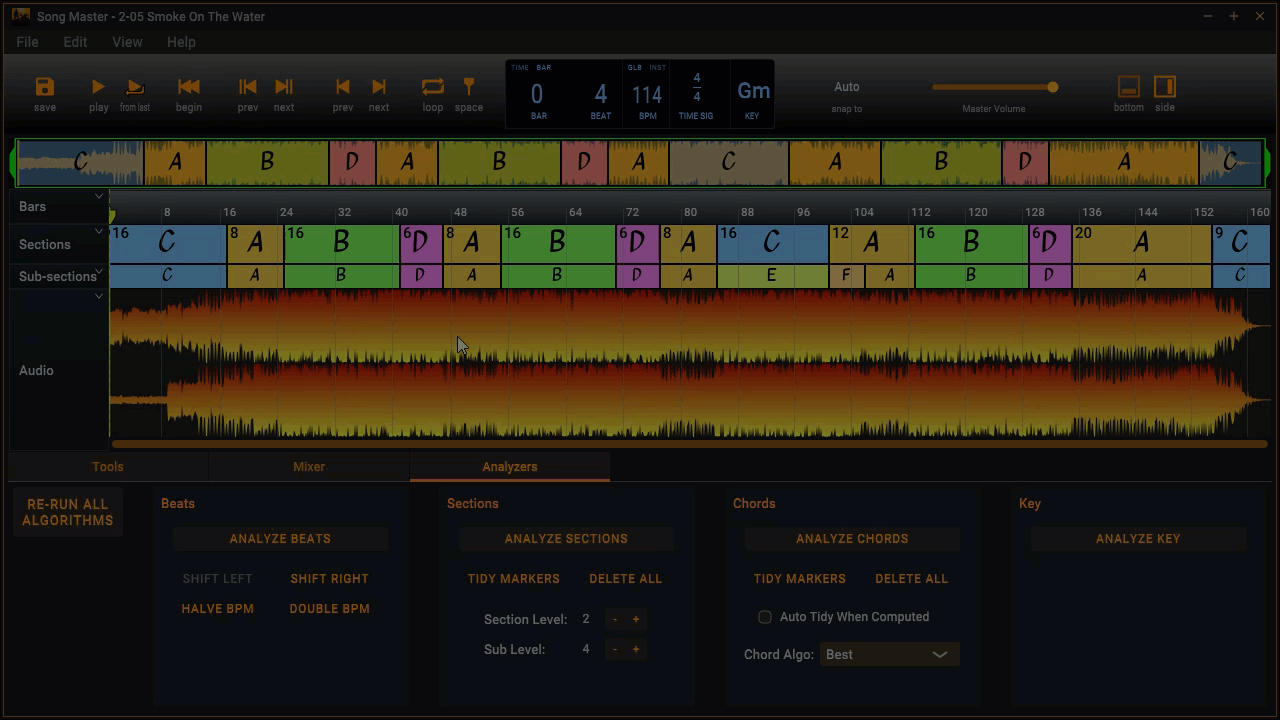Click Double BPM button
This screenshot has height=720, width=1280.
click(329, 609)
